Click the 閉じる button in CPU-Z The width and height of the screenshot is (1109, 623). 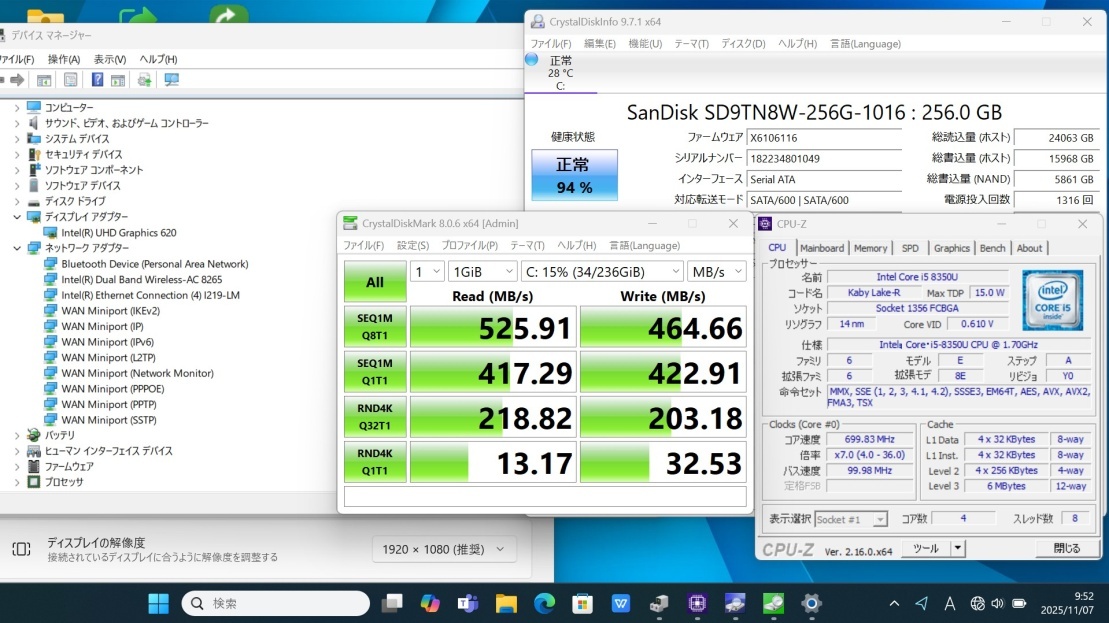click(x=1067, y=548)
